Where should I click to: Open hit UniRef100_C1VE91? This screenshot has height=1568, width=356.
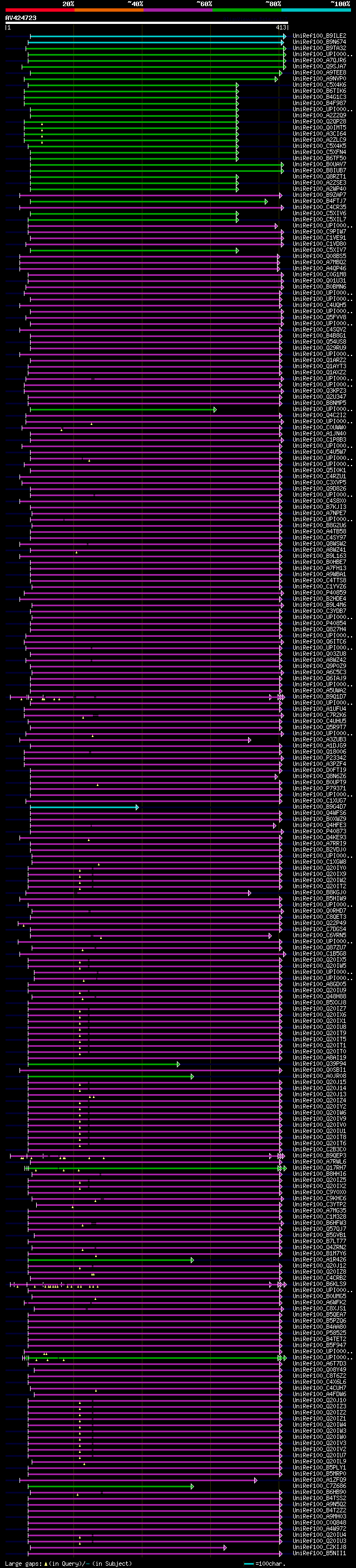pyautogui.click(x=319, y=238)
